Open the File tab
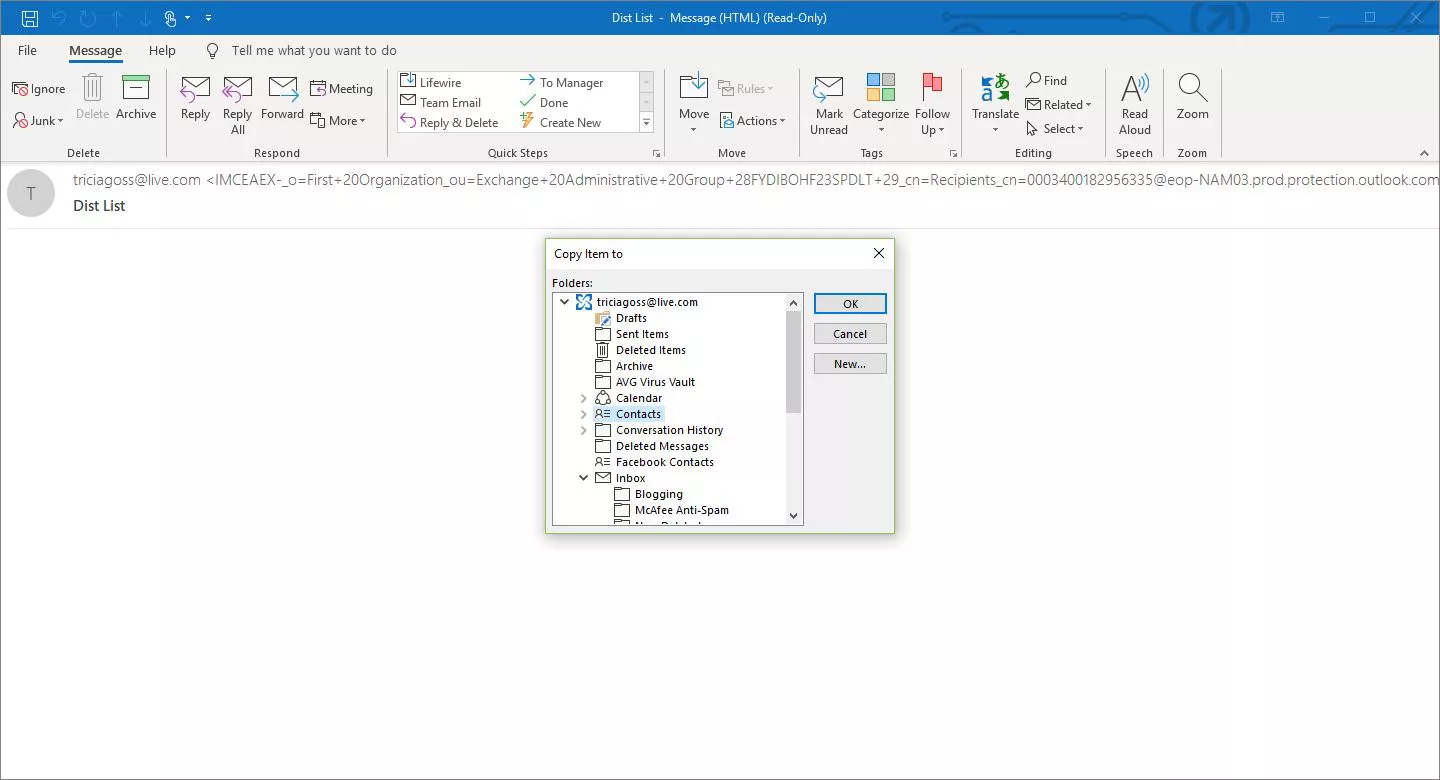 pyautogui.click(x=27, y=50)
